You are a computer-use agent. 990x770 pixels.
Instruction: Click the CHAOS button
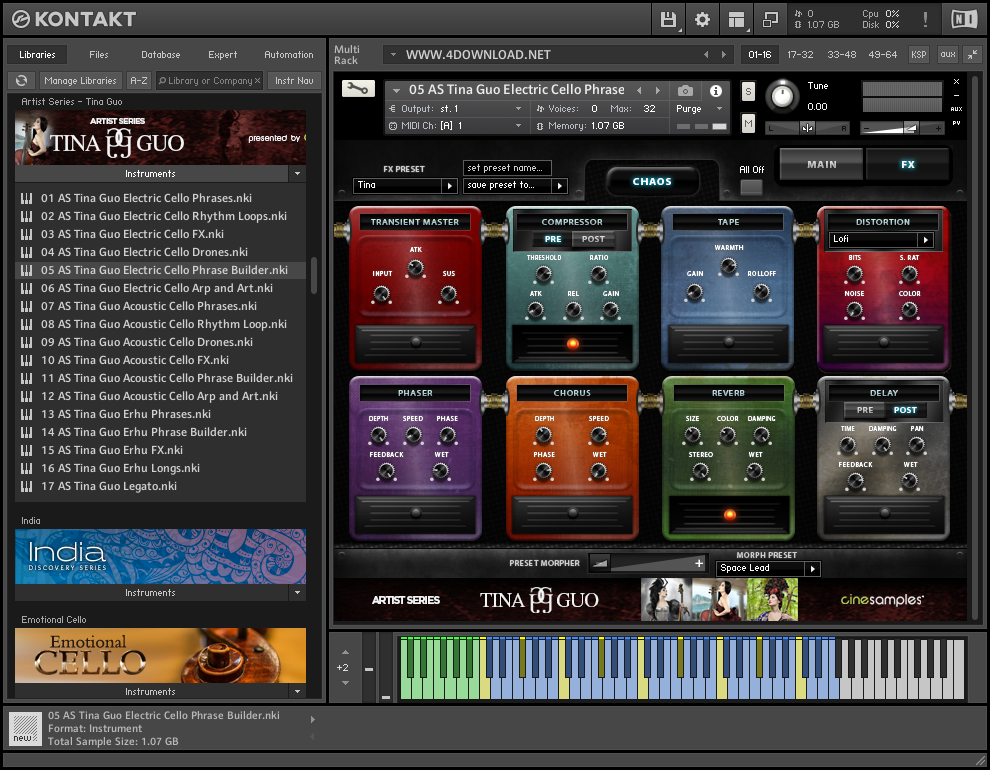pos(652,182)
